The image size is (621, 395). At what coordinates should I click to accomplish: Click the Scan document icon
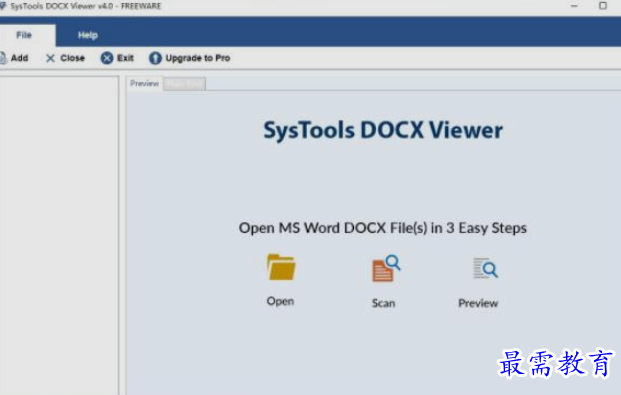(386, 268)
